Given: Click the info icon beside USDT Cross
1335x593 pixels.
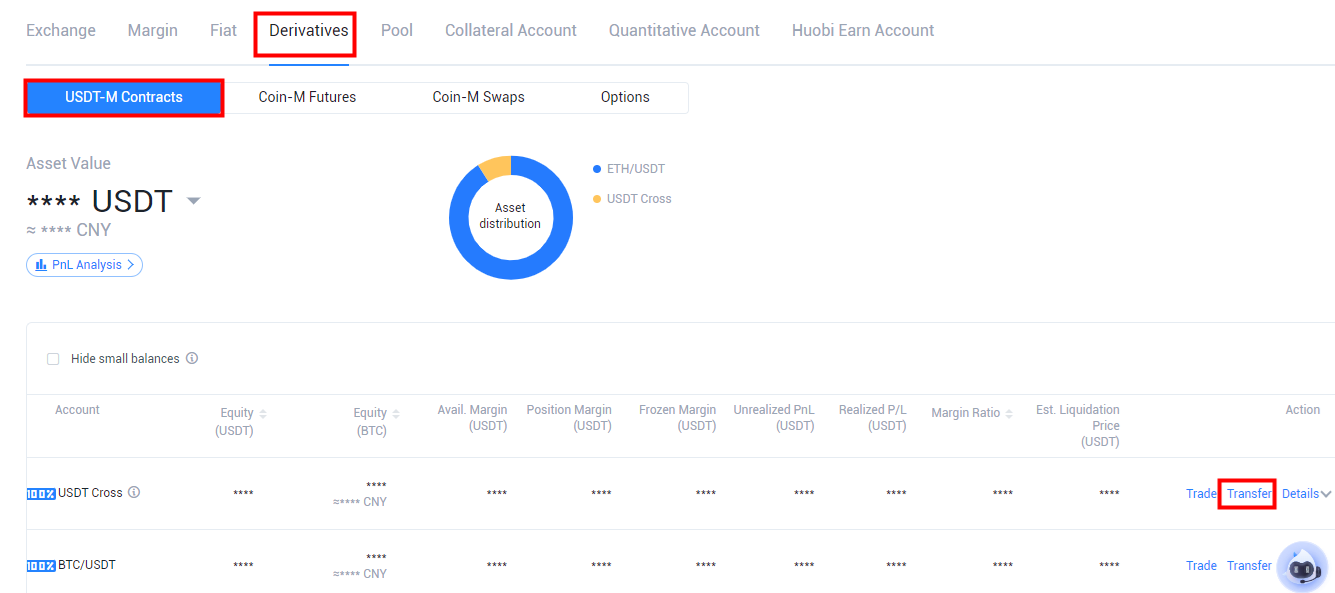Looking at the screenshot, I should click(x=134, y=492).
